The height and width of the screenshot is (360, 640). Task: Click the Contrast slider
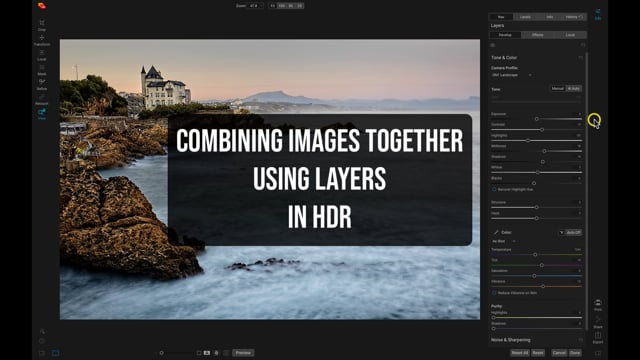click(537, 129)
